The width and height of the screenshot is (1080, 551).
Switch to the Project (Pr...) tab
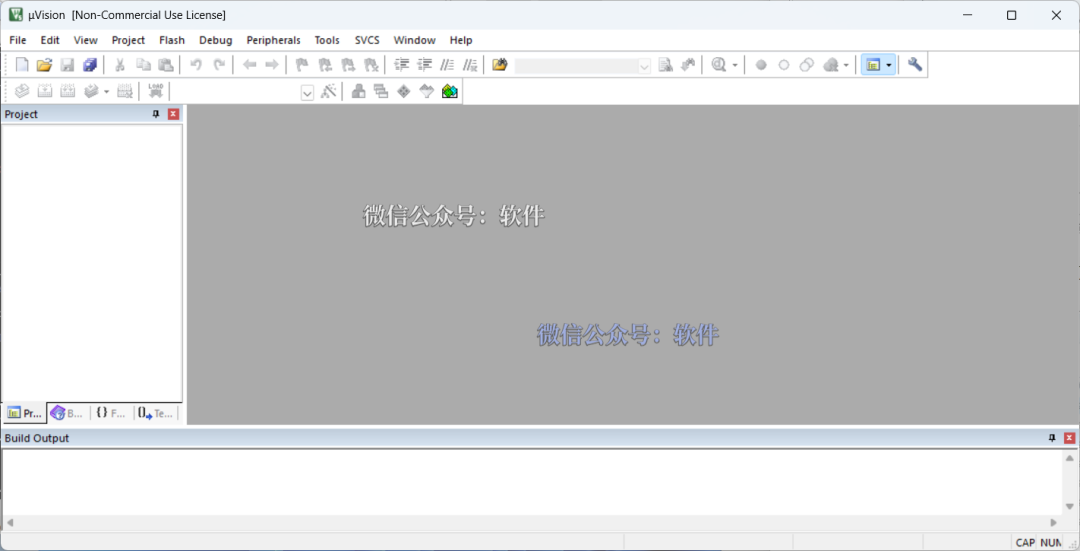click(x=25, y=413)
